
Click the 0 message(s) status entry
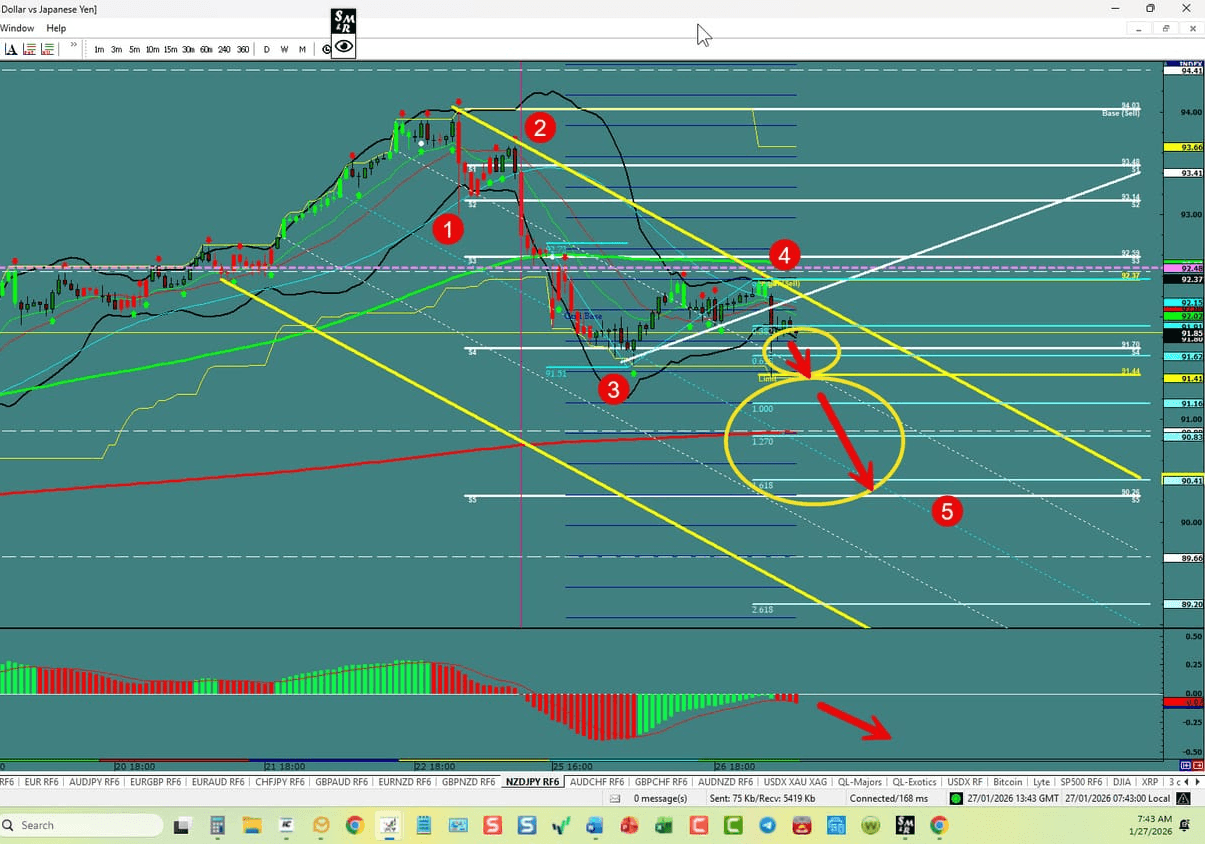pyautogui.click(x=660, y=798)
